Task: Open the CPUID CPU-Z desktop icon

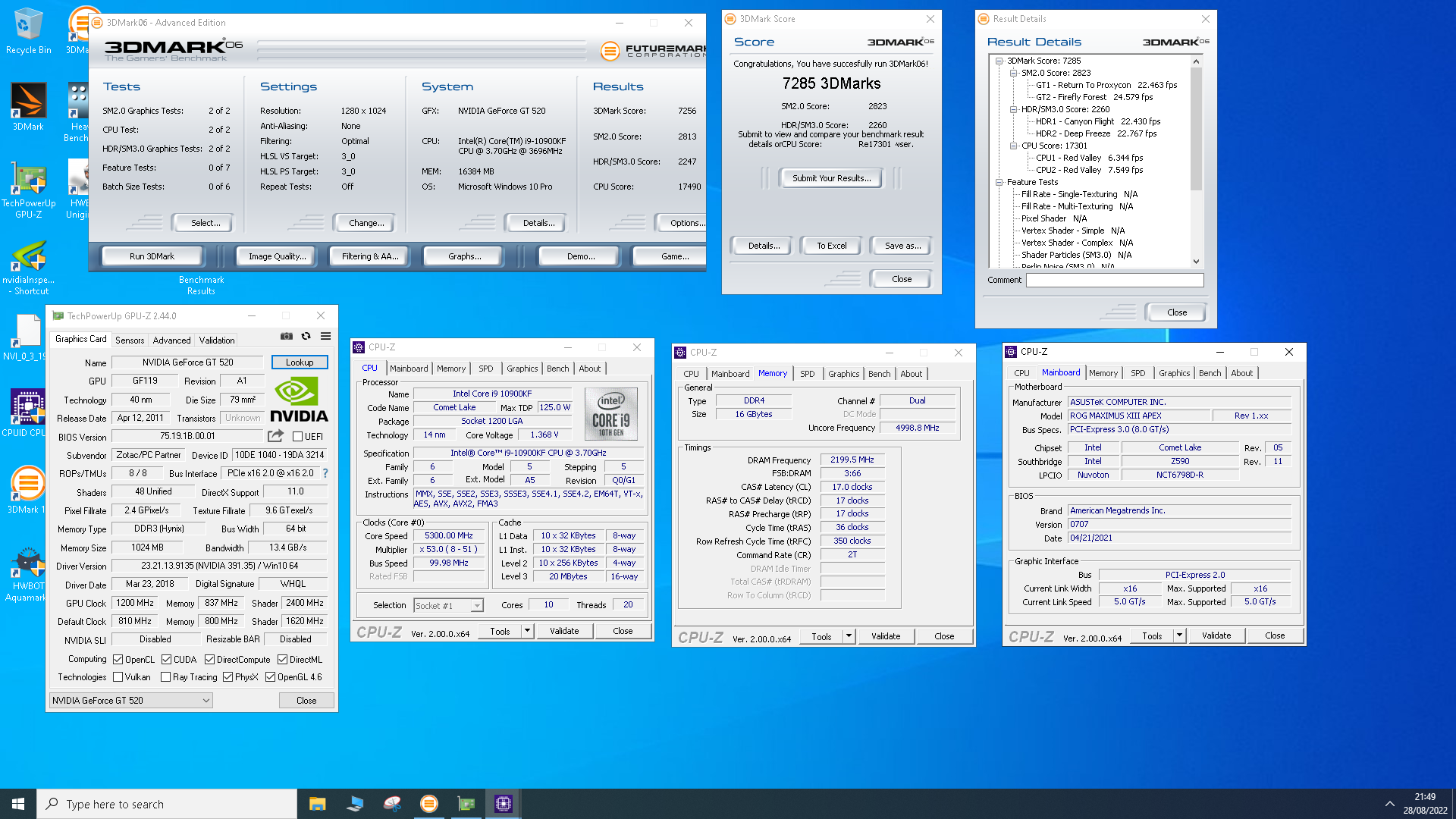Action: click(x=27, y=413)
